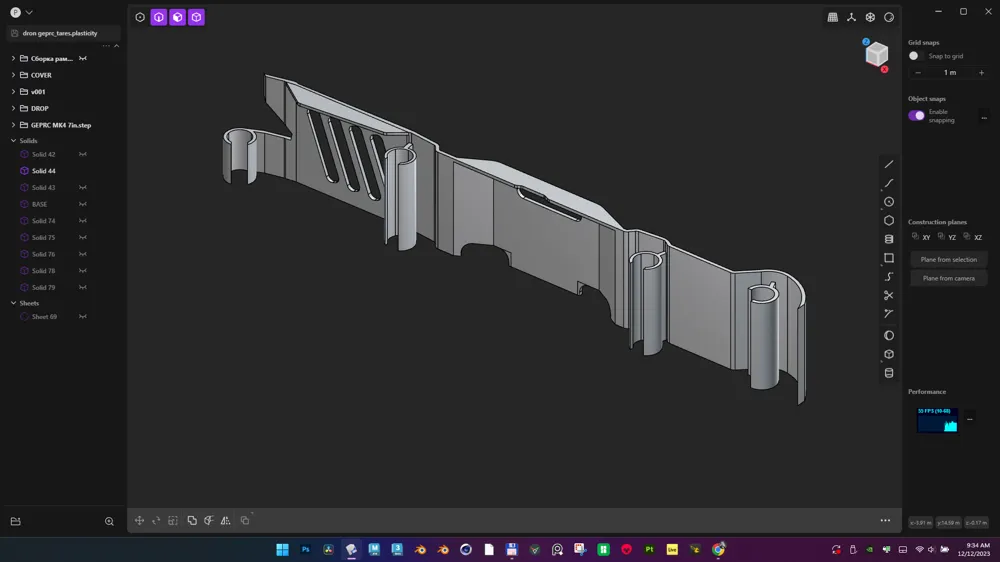Click the Move gizmo icon in bottom toolbar
The height and width of the screenshot is (562, 1000).
tap(139, 521)
